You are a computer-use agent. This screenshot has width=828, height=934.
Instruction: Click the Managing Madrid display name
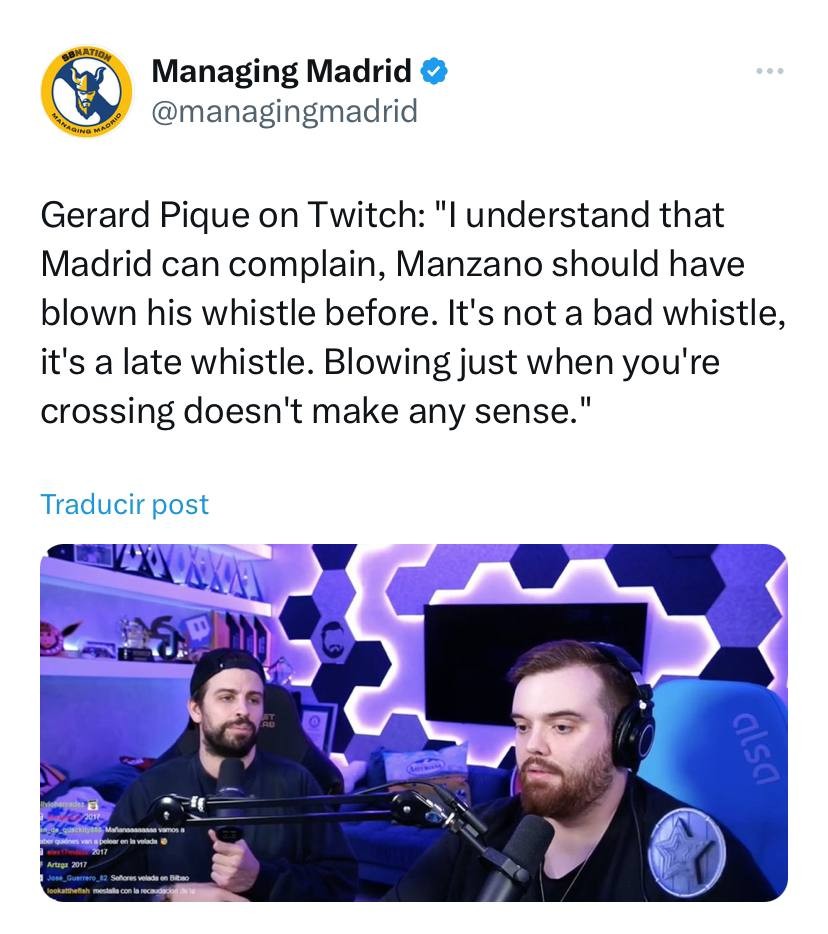[x=281, y=71]
